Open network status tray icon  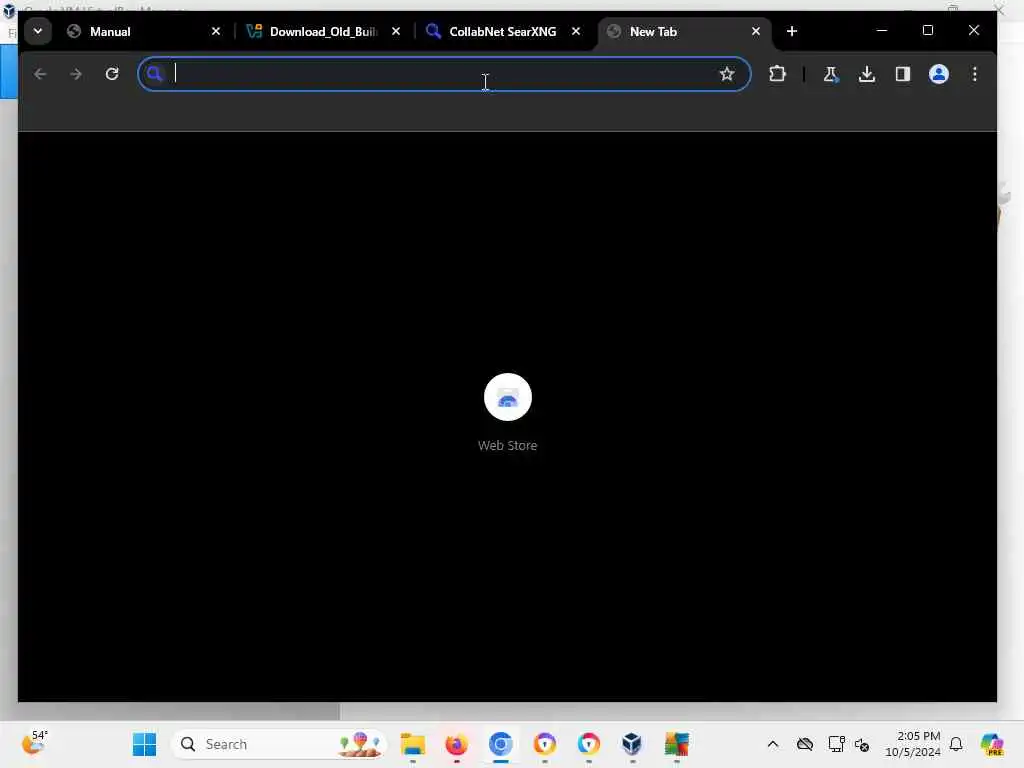tap(837, 744)
